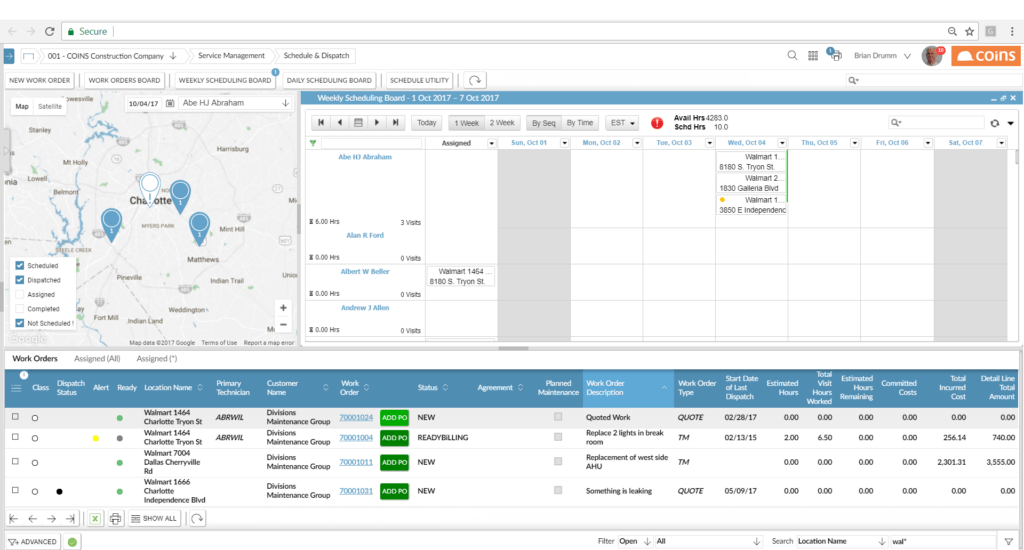Open the apps grid icon
This screenshot has height=550, width=1024.
pos(813,56)
